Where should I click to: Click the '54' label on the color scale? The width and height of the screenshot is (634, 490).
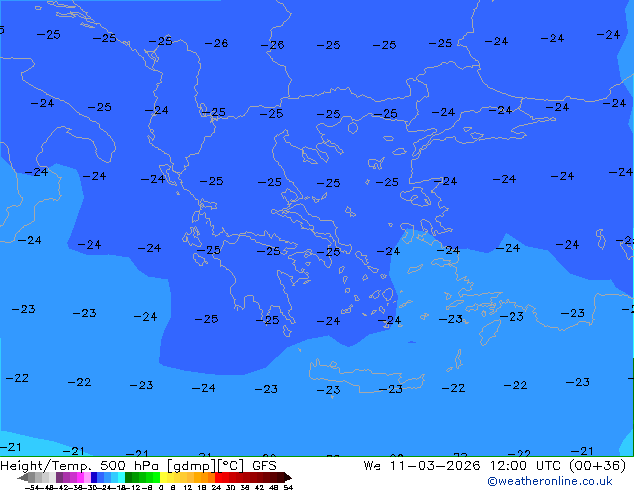288,488
